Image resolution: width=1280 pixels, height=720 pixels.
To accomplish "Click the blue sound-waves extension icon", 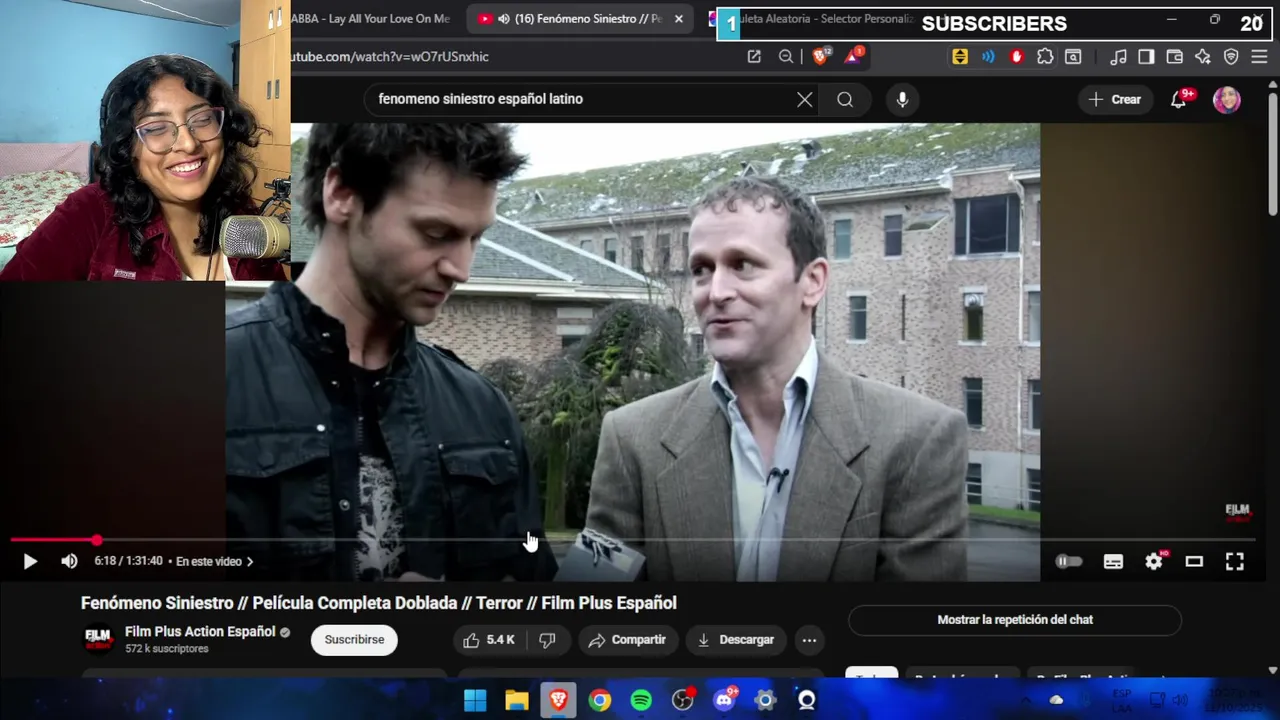I will [x=988, y=57].
